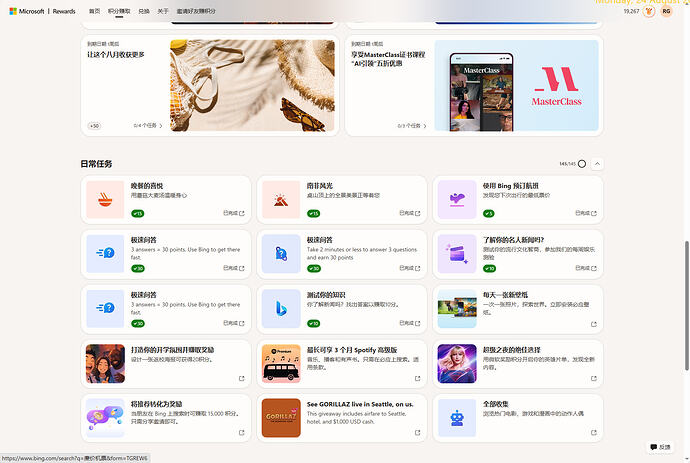Click 已完成 external-link icon on 晚餐的喜悦

[x=242, y=213]
